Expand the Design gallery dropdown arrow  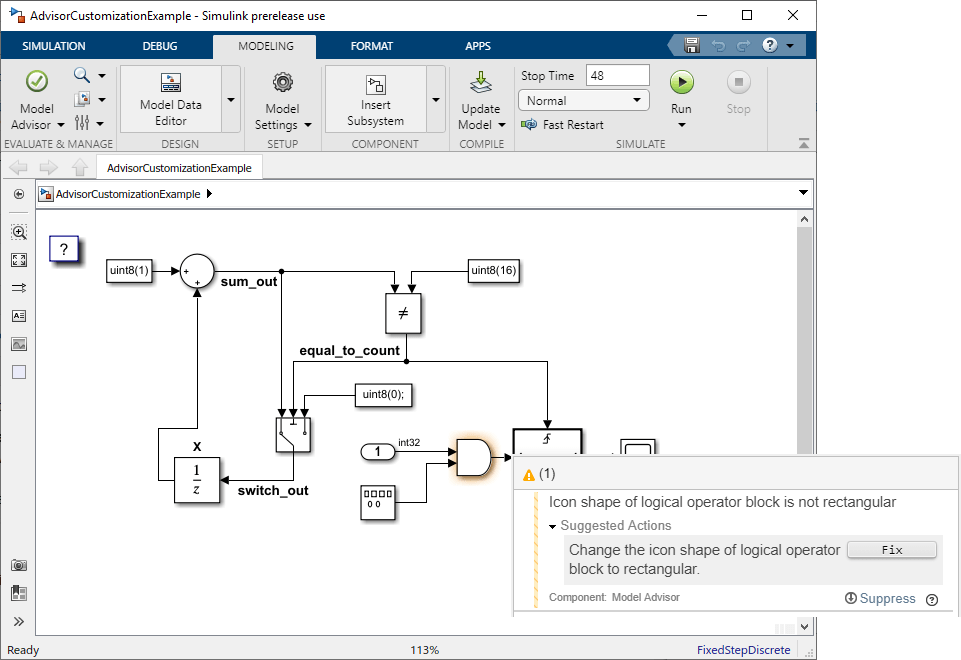(x=231, y=99)
